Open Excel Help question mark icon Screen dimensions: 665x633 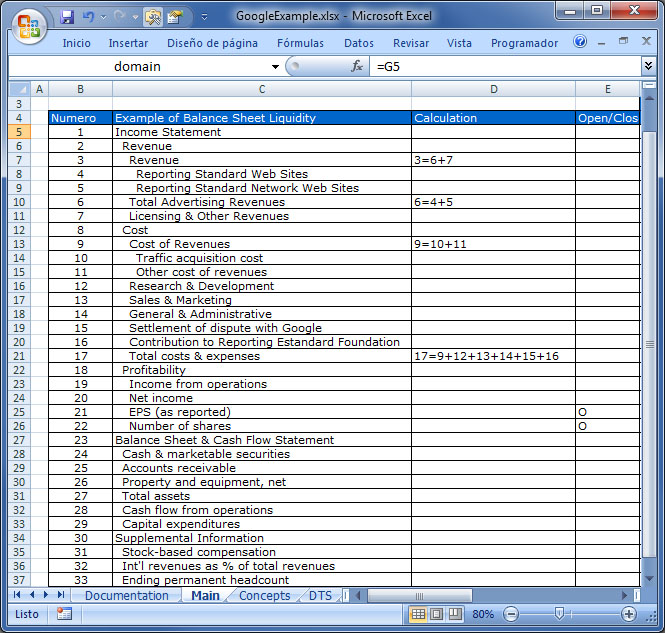(x=580, y=42)
